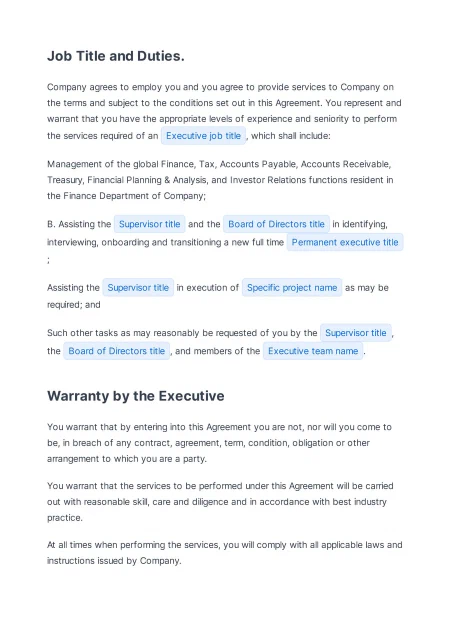Select the Executive team name field
The width and height of the screenshot is (450, 636).
coord(313,351)
